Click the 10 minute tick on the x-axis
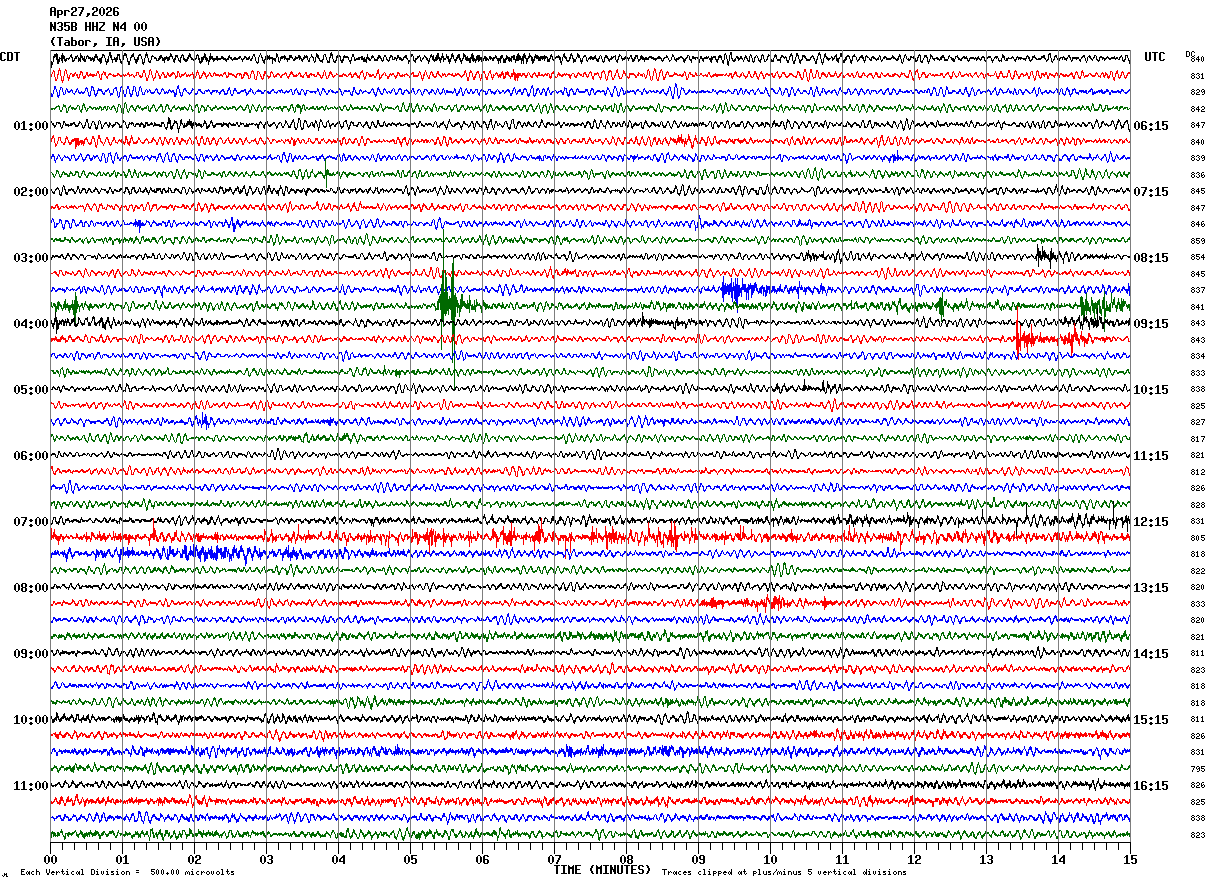 (x=770, y=859)
